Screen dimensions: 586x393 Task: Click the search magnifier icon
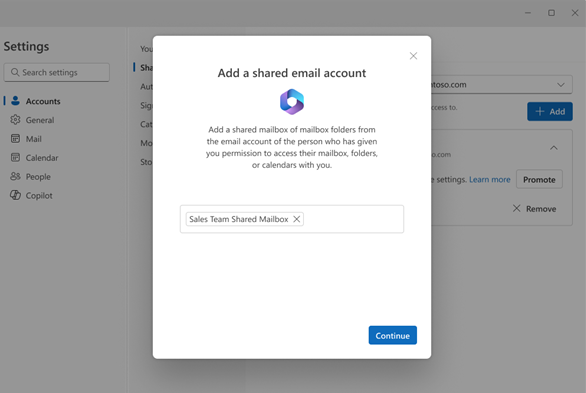(x=15, y=72)
